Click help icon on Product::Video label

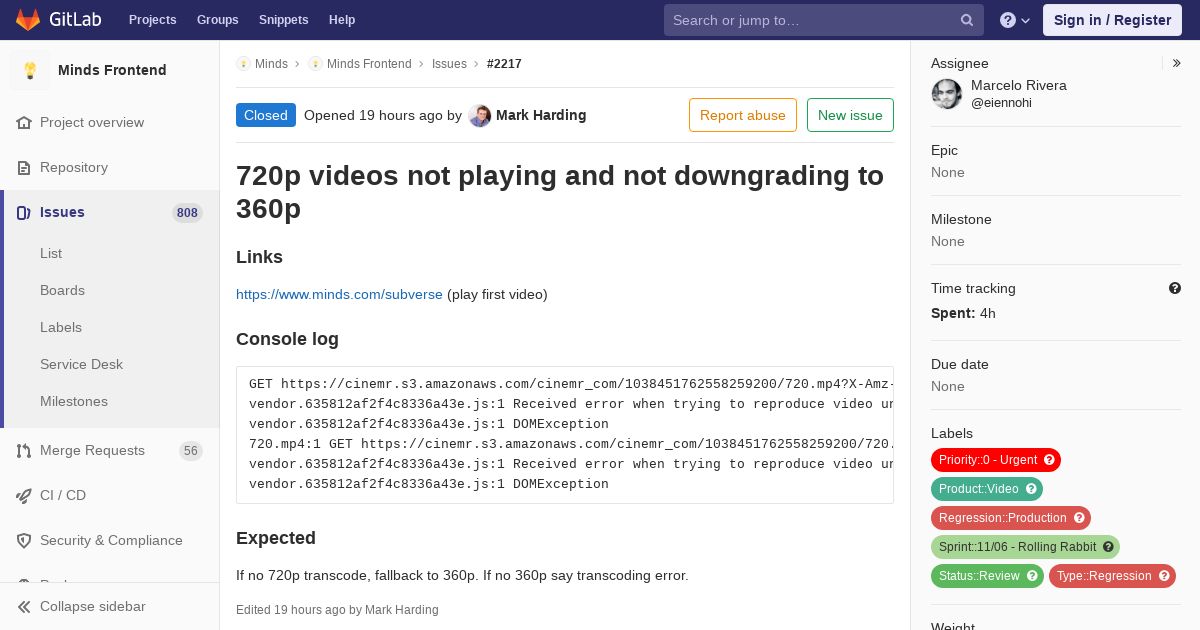pyautogui.click(x=1032, y=489)
